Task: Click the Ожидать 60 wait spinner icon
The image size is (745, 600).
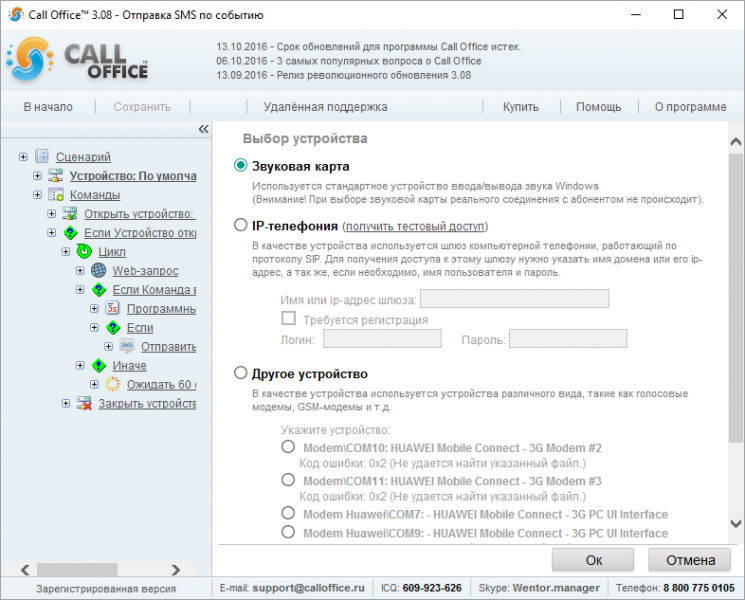Action: [x=113, y=384]
